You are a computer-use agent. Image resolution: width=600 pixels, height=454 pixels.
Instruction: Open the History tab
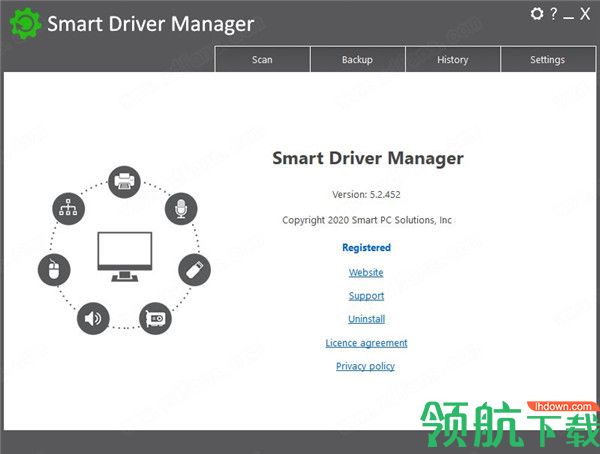(x=453, y=59)
